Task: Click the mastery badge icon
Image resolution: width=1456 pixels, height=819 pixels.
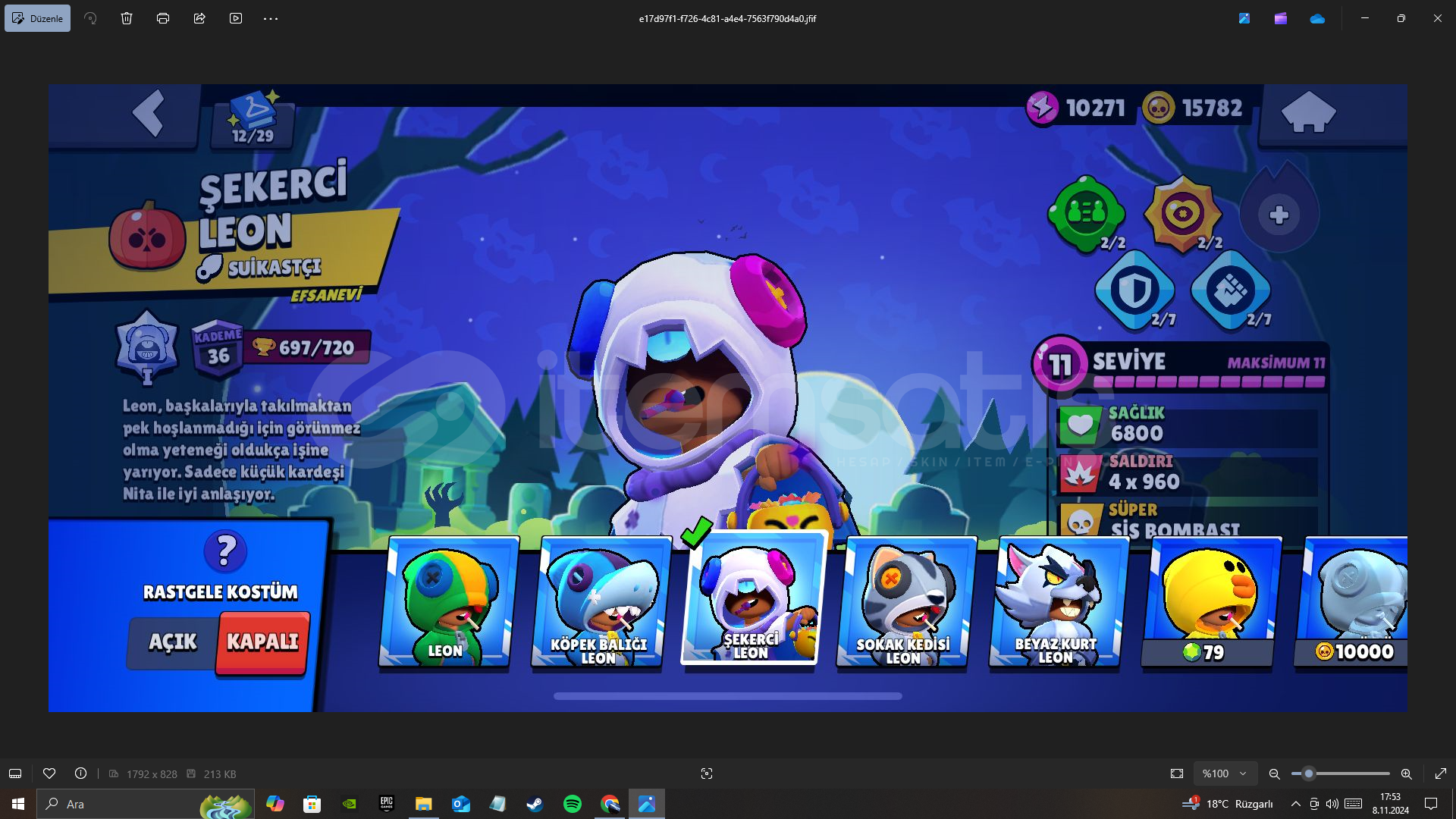Action: coord(147,347)
